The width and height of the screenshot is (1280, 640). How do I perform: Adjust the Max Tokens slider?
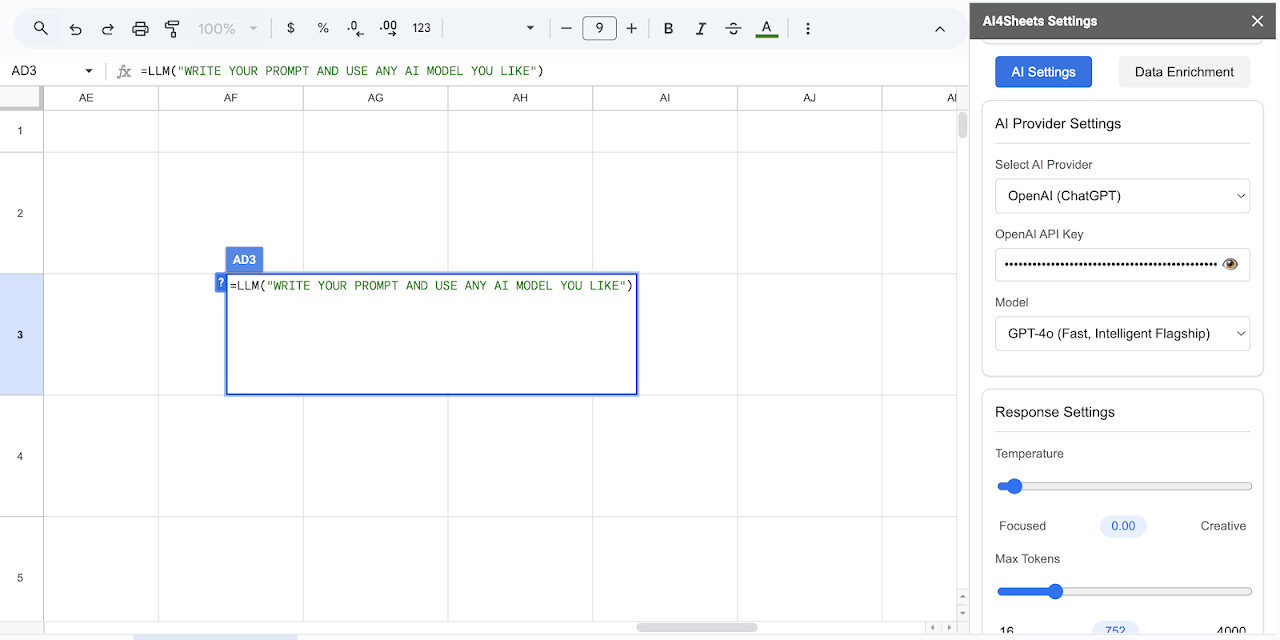pos(1125,592)
